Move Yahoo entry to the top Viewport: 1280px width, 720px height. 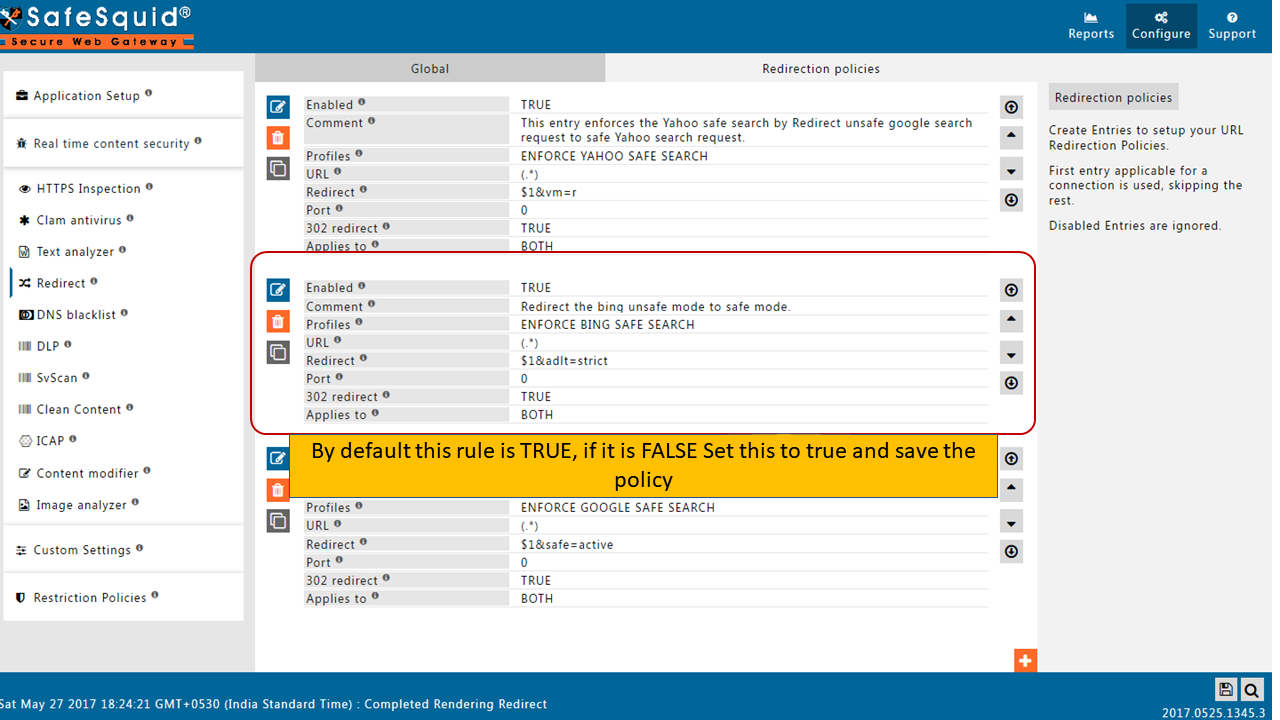click(1011, 107)
